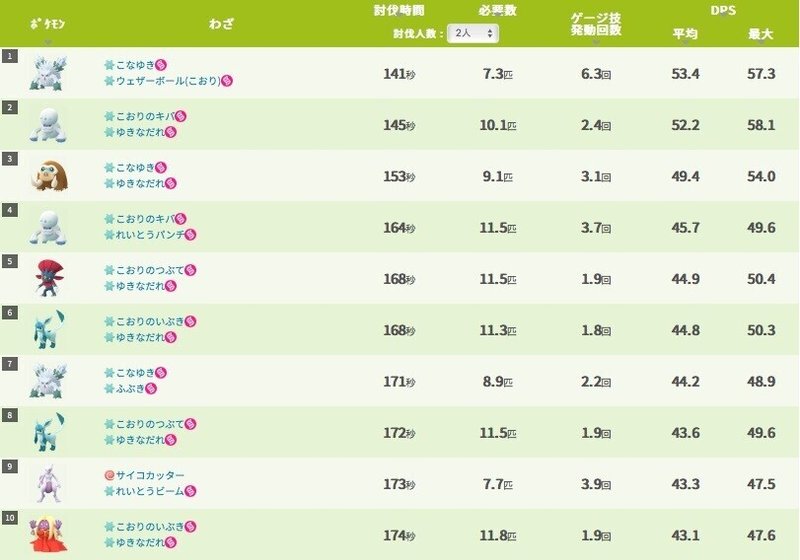Click 54.0 max DPS value

click(761, 176)
